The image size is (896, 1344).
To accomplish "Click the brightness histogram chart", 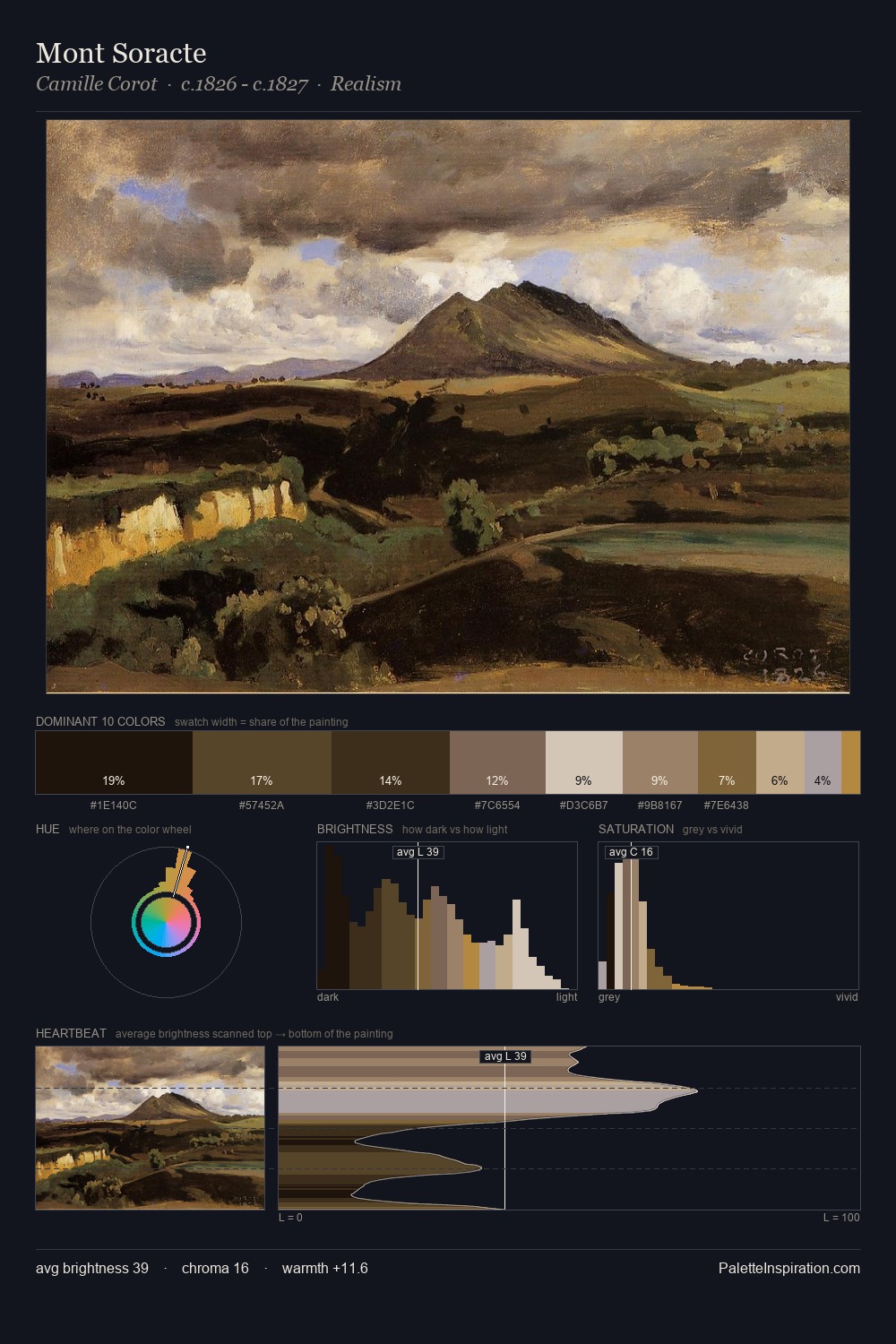I will click(x=447, y=916).
